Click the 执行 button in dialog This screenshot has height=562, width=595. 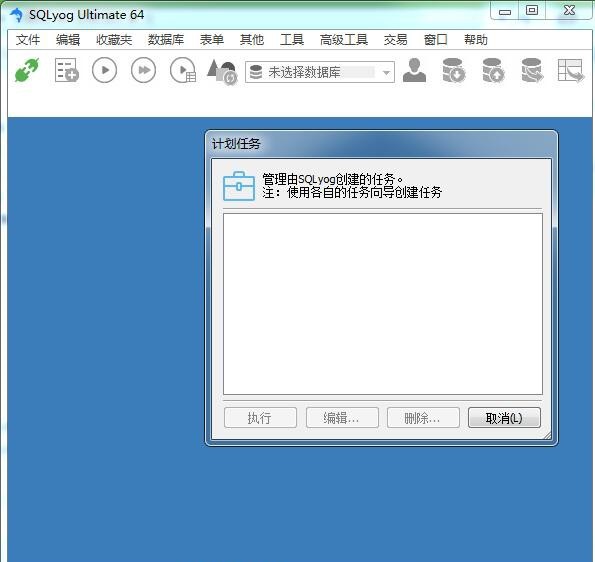coord(260,418)
